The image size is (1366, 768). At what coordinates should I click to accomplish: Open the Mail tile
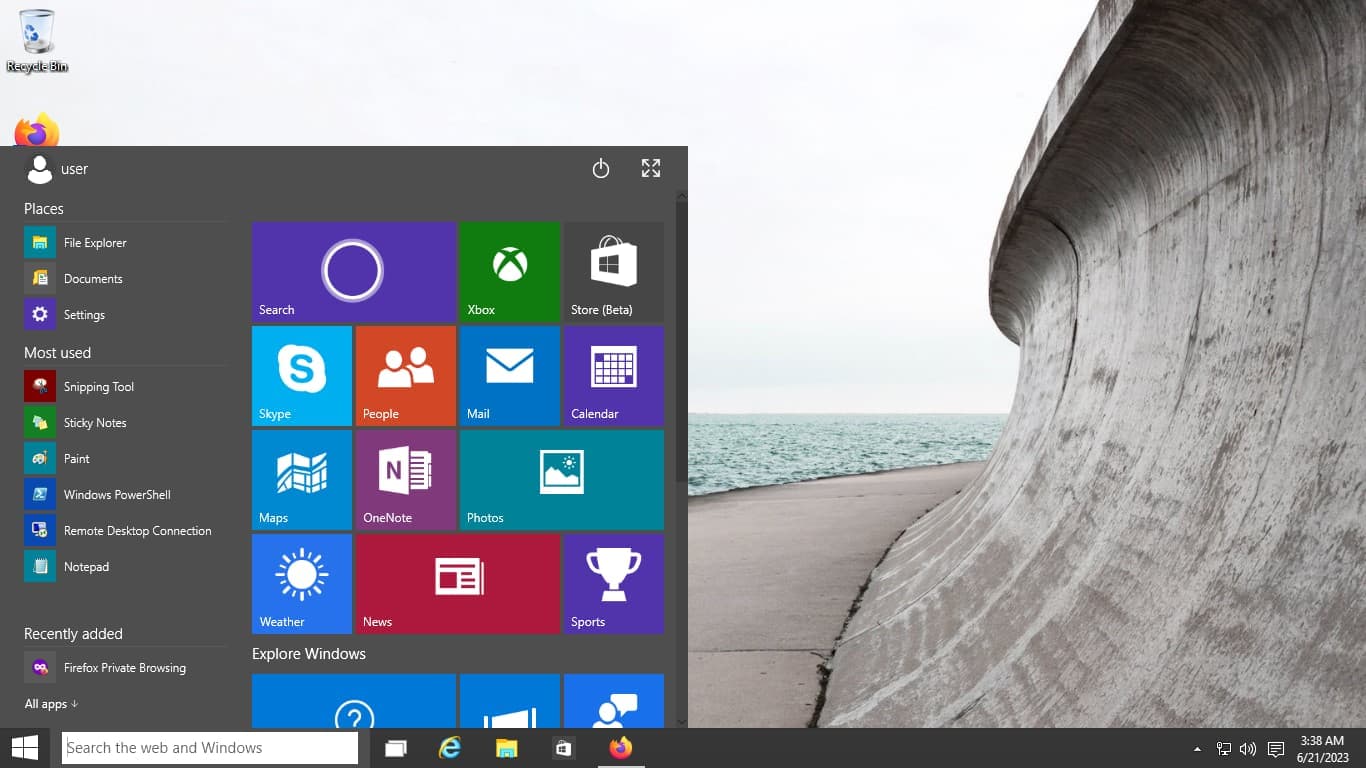coord(510,376)
